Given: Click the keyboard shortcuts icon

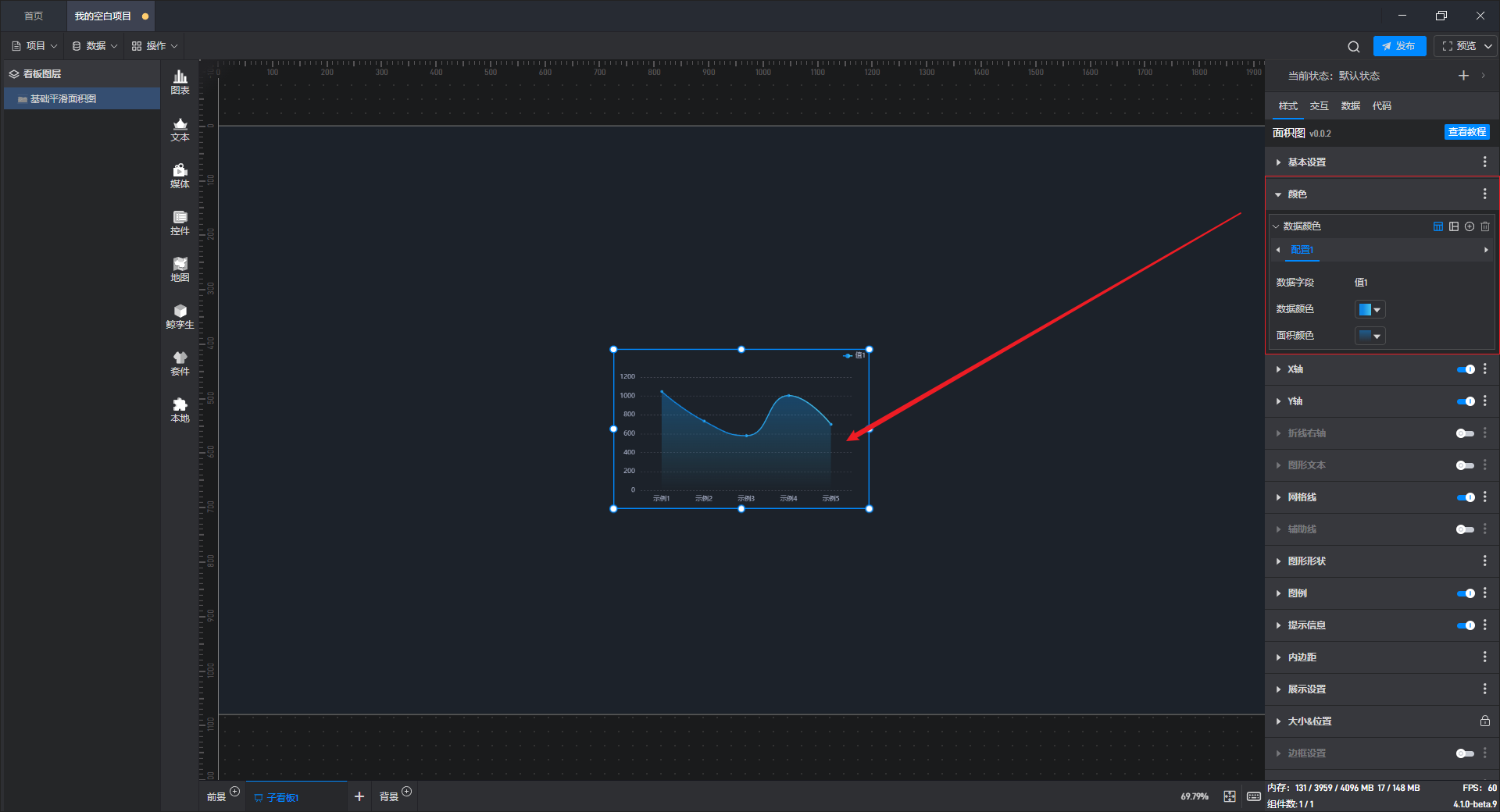Looking at the screenshot, I should 1254,796.
